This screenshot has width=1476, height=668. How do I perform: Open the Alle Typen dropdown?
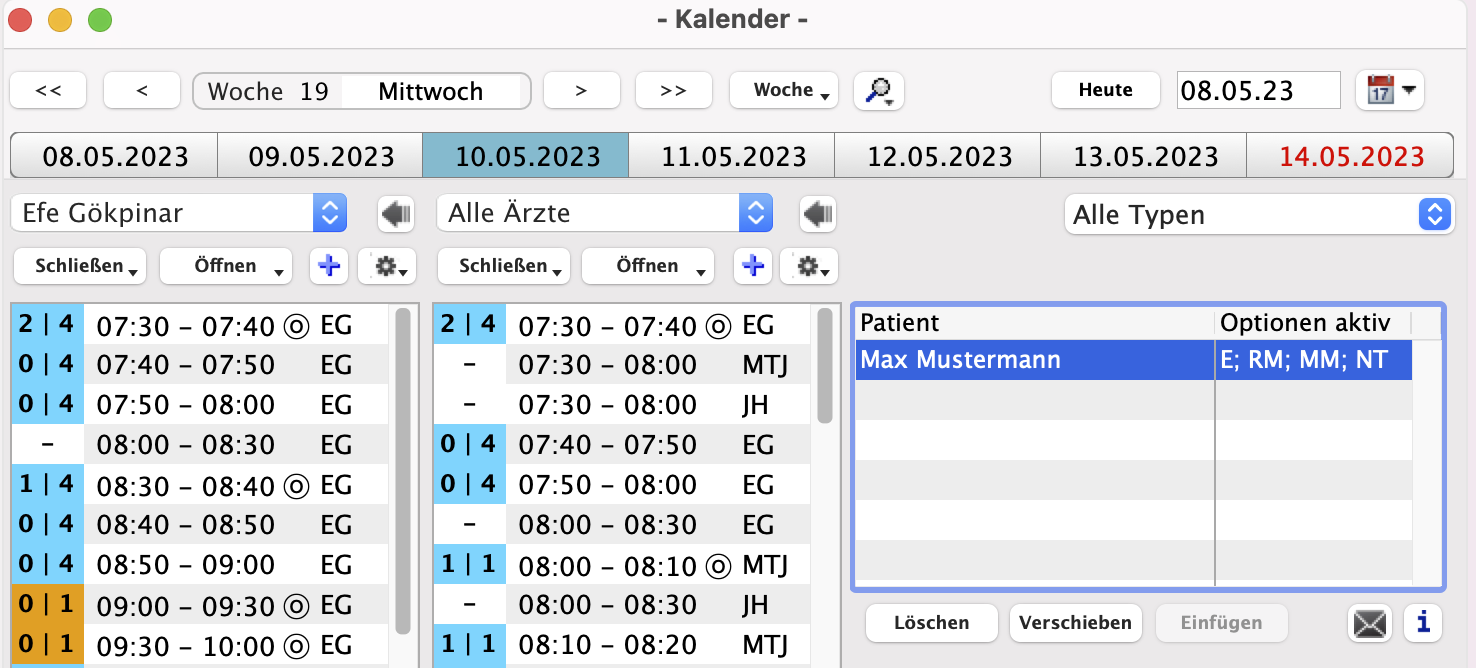[1259, 215]
